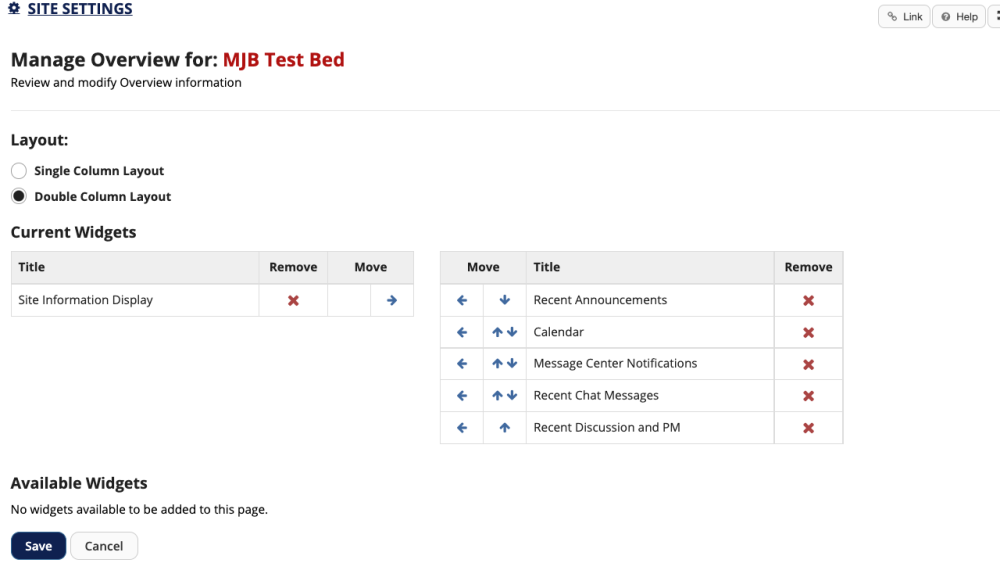The height and width of the screenshot is (563, 1000).
Task: Click the Message Center Notifications title cell
Action: coord(650,363)
